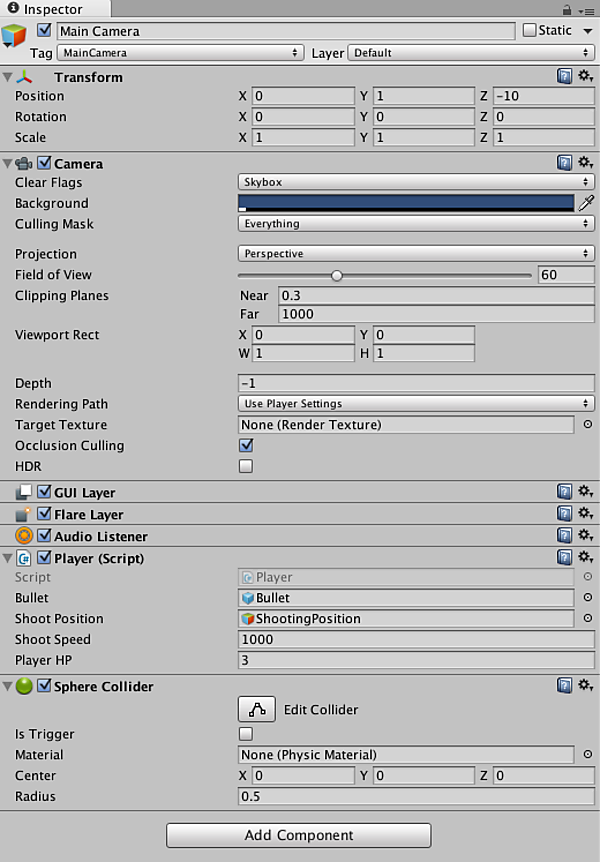Open help for the Player Script component
Viewport: 600px width, 862px height.
[565, 558]
